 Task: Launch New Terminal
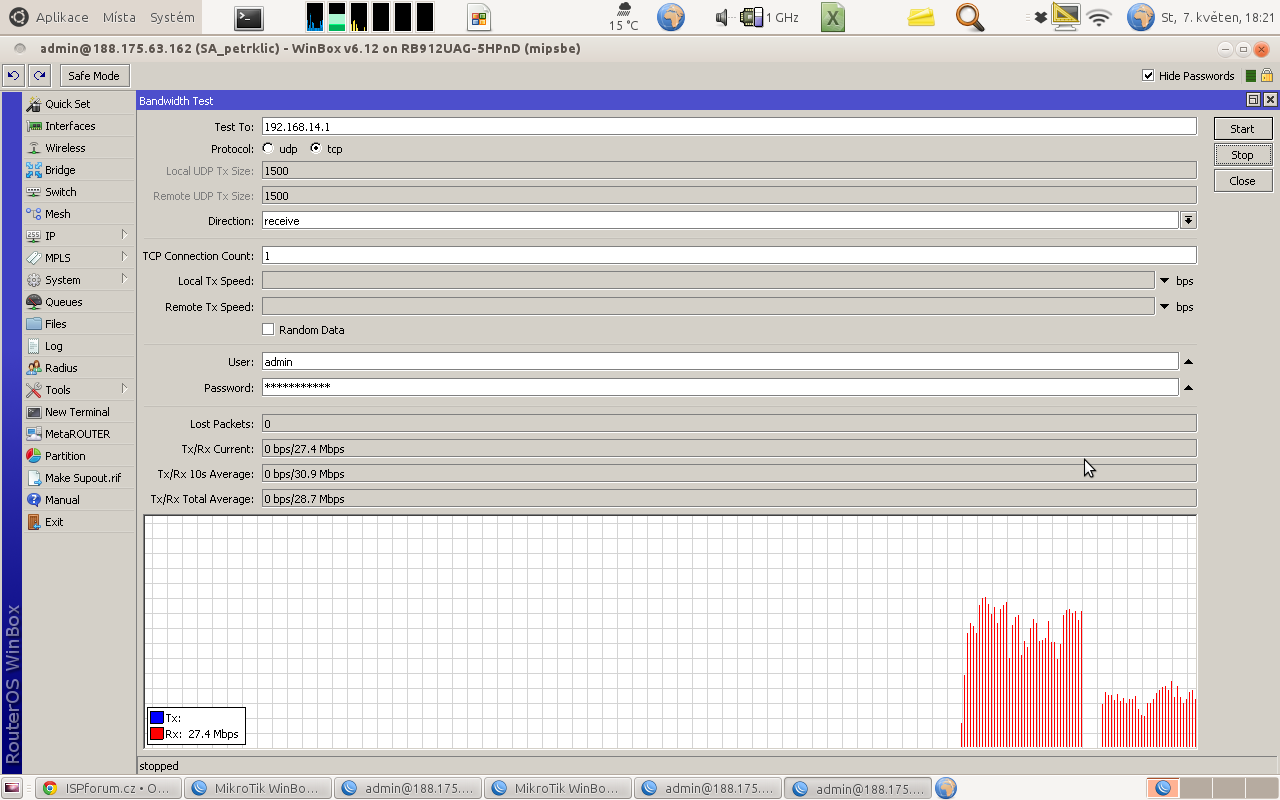(78, 412)
